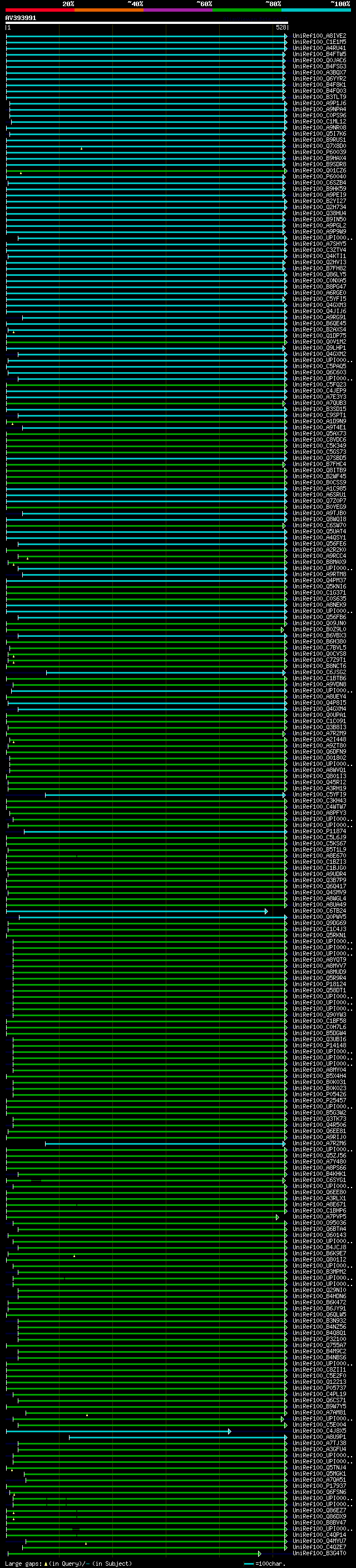This screenshot has width=356, height=1568.
Task: Click the yellow gap marker on the Q7X8D0 row
Action: (x=82, y=148)
